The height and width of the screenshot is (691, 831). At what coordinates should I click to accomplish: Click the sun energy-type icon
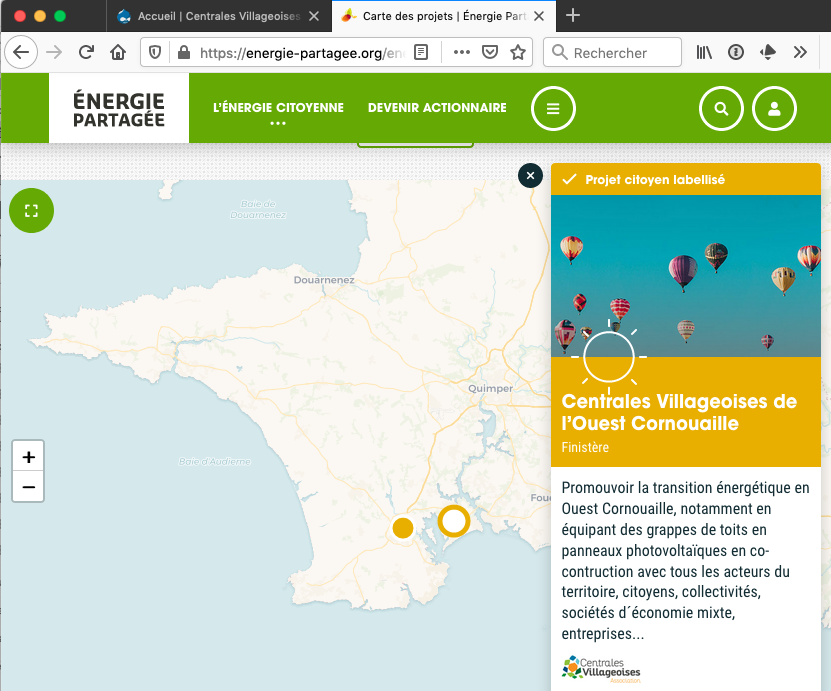[608, 357]
